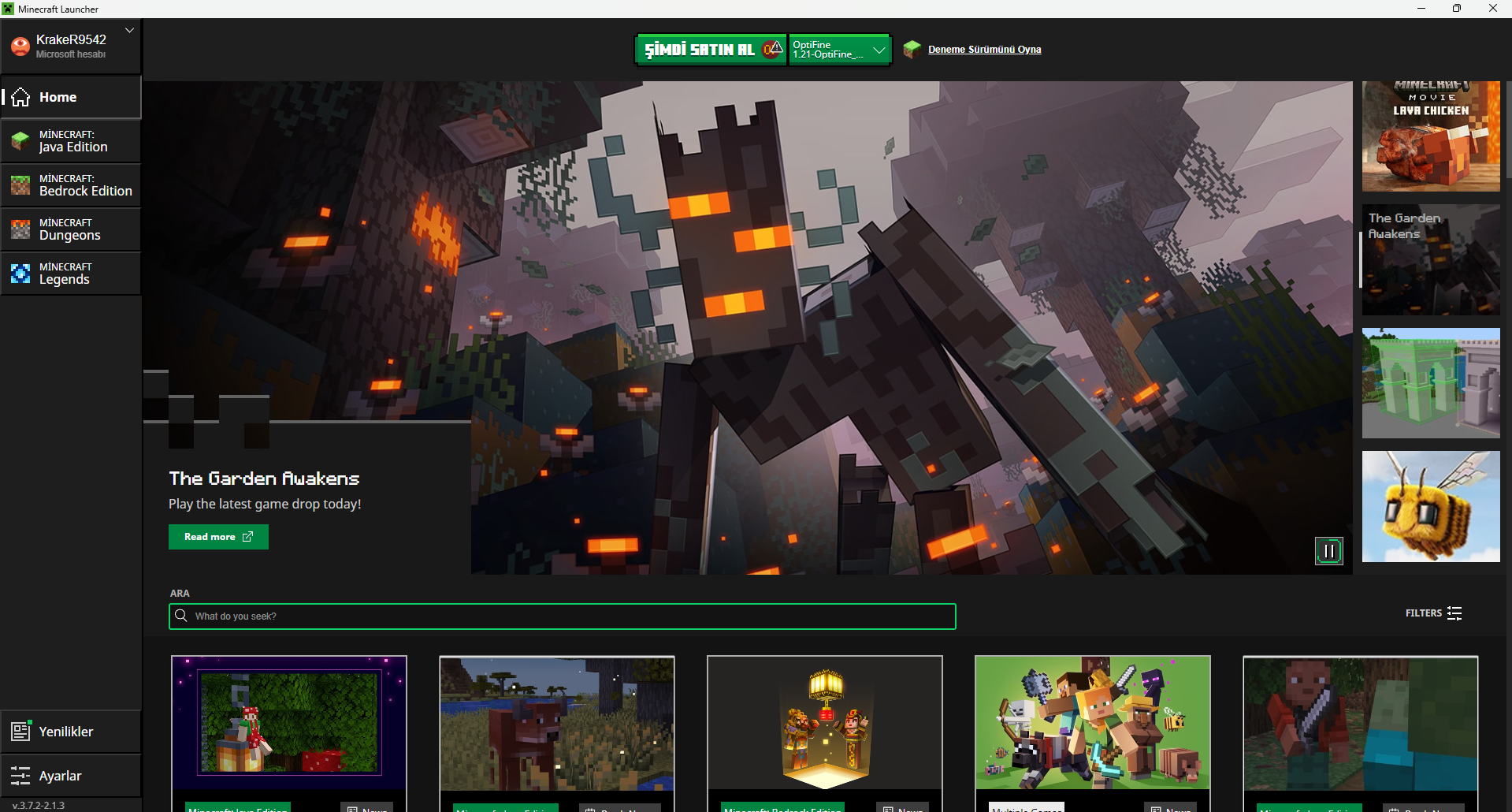Viewport: 1512px width, 812px height.
Task: Click the Bedrock Edition dirt block icon
Action: tap(20, 185)
